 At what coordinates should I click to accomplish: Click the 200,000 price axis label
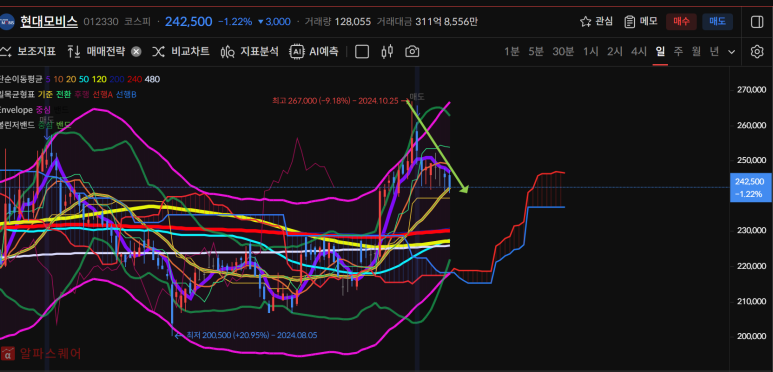coord(751,336)
